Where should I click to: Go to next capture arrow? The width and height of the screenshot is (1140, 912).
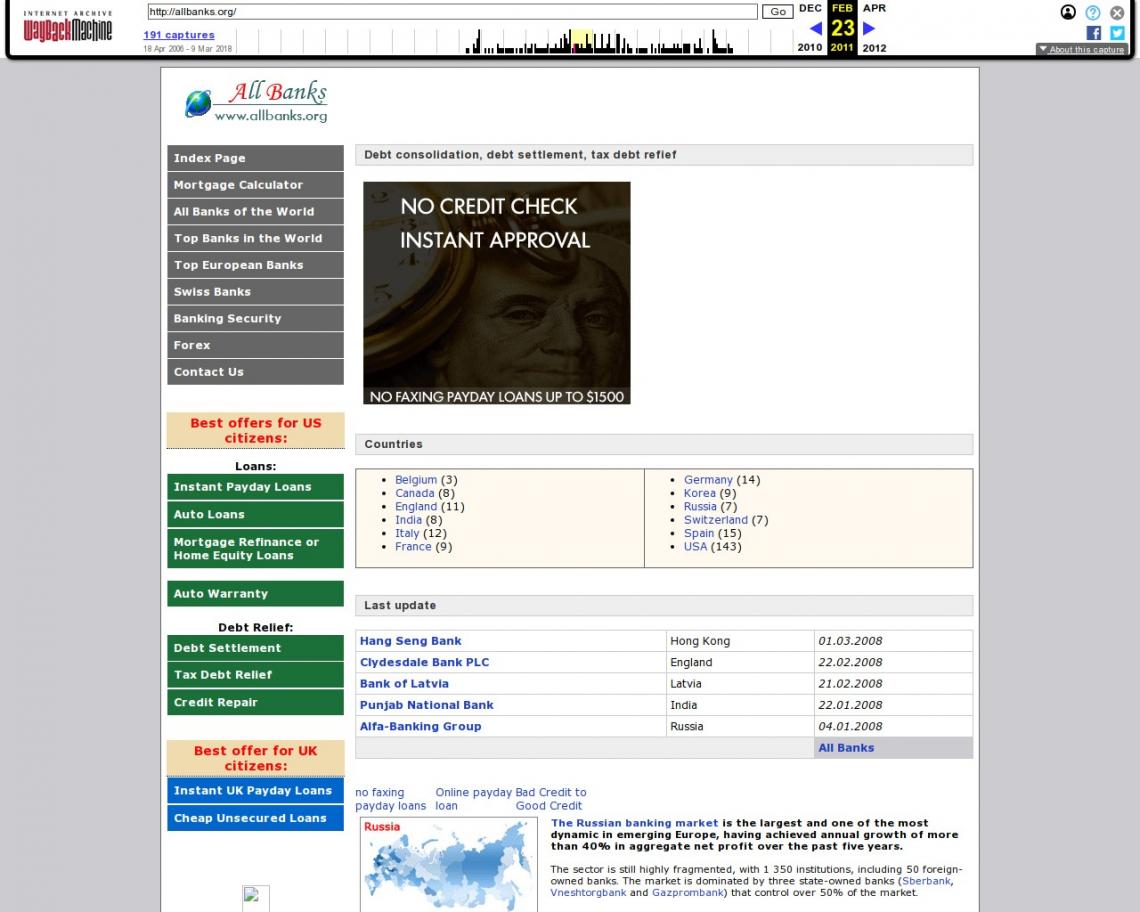869,28
